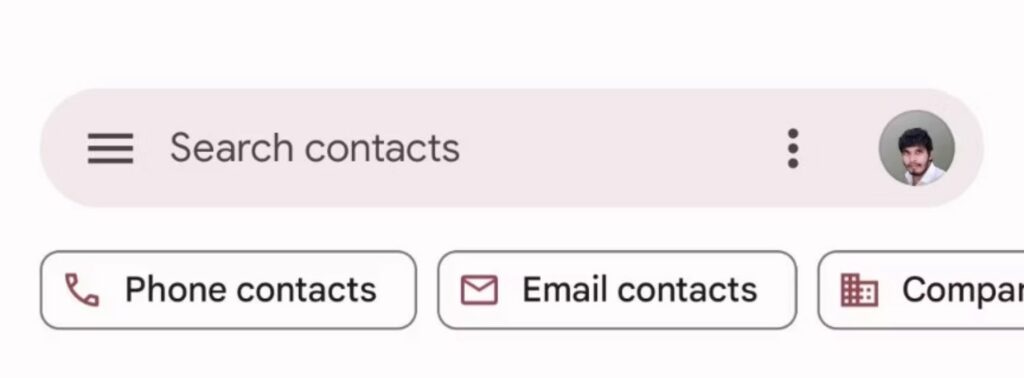Screen dimensions: 1024x378
Task: Click the "Search contacts" placeholder text
Action: (315, 148)
